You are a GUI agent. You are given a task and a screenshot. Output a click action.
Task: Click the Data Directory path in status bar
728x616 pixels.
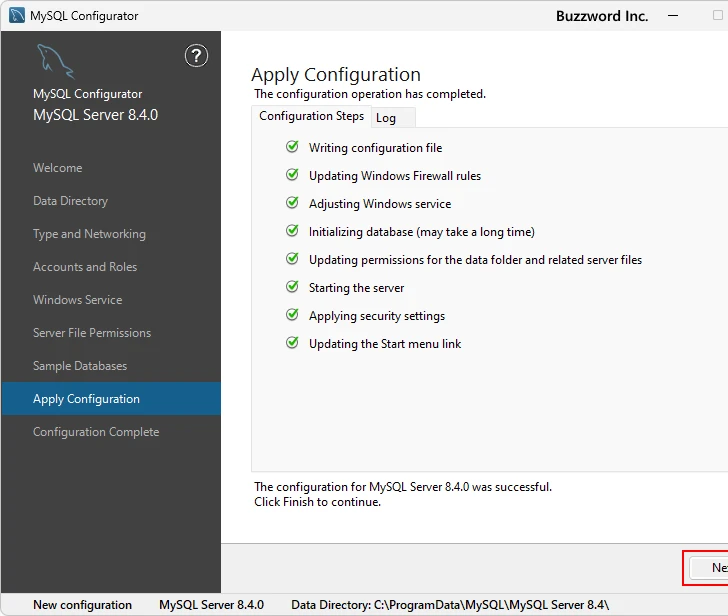450,605
